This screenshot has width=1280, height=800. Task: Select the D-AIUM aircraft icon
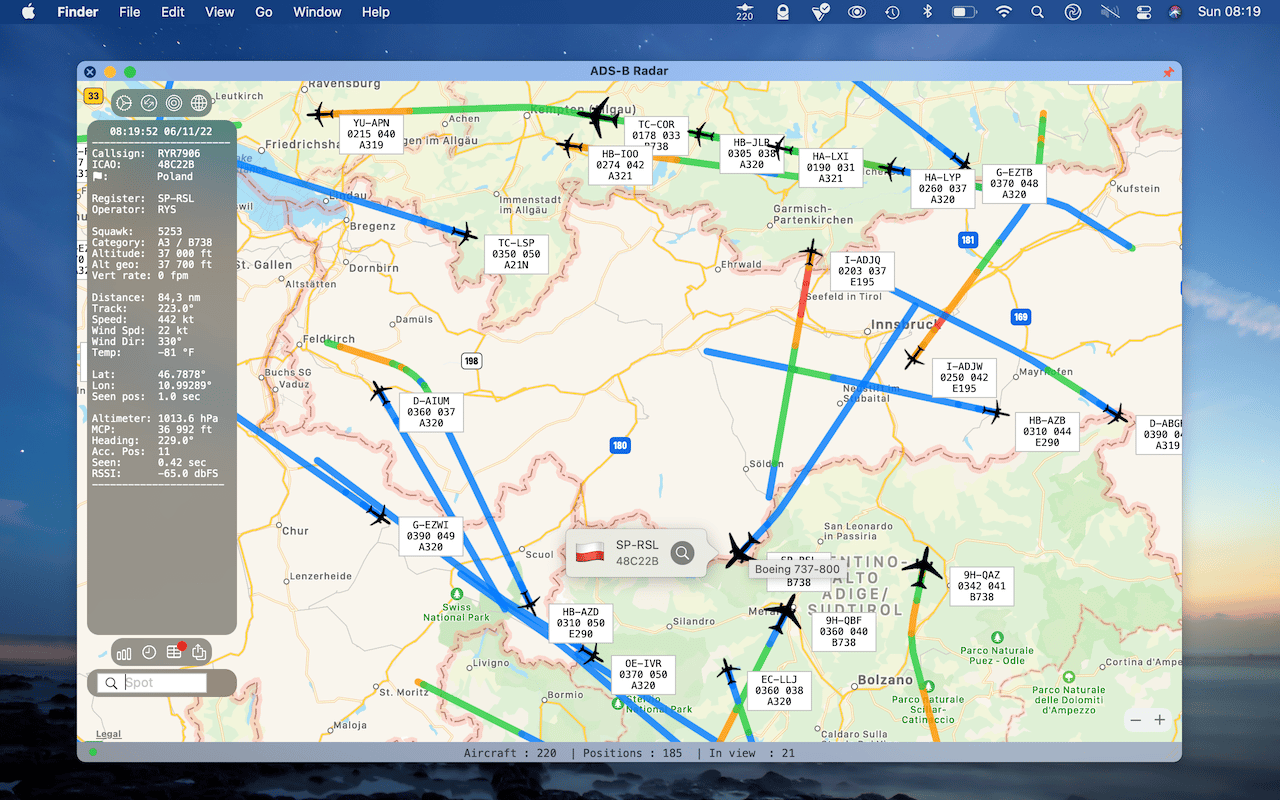click(x=381, y=393)
